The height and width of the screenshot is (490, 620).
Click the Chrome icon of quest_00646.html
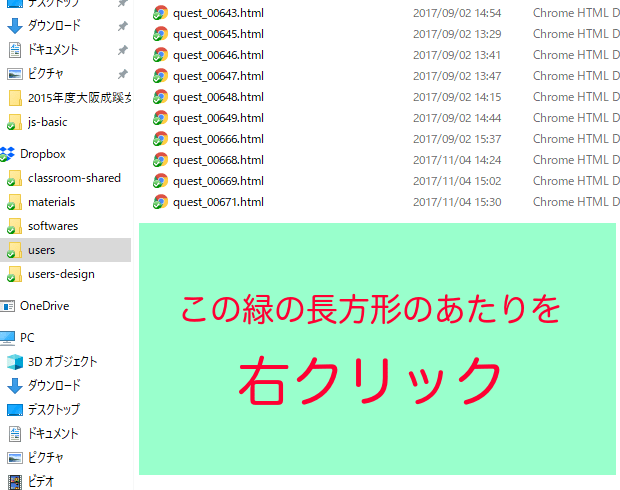pyautogui.click(x=160, y=55)
